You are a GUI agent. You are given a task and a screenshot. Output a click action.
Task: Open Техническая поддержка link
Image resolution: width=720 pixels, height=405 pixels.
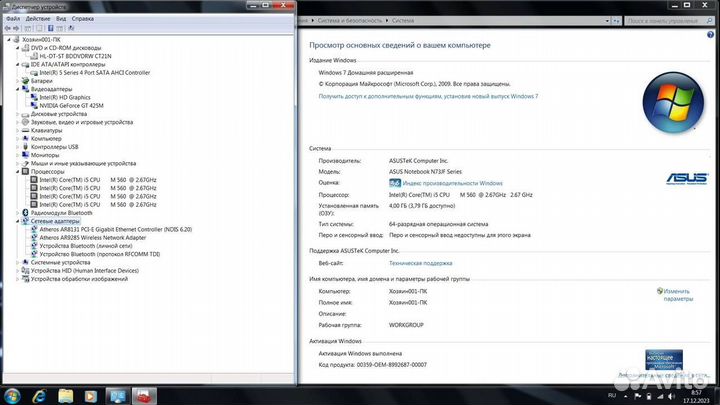[x=421, y=263]
